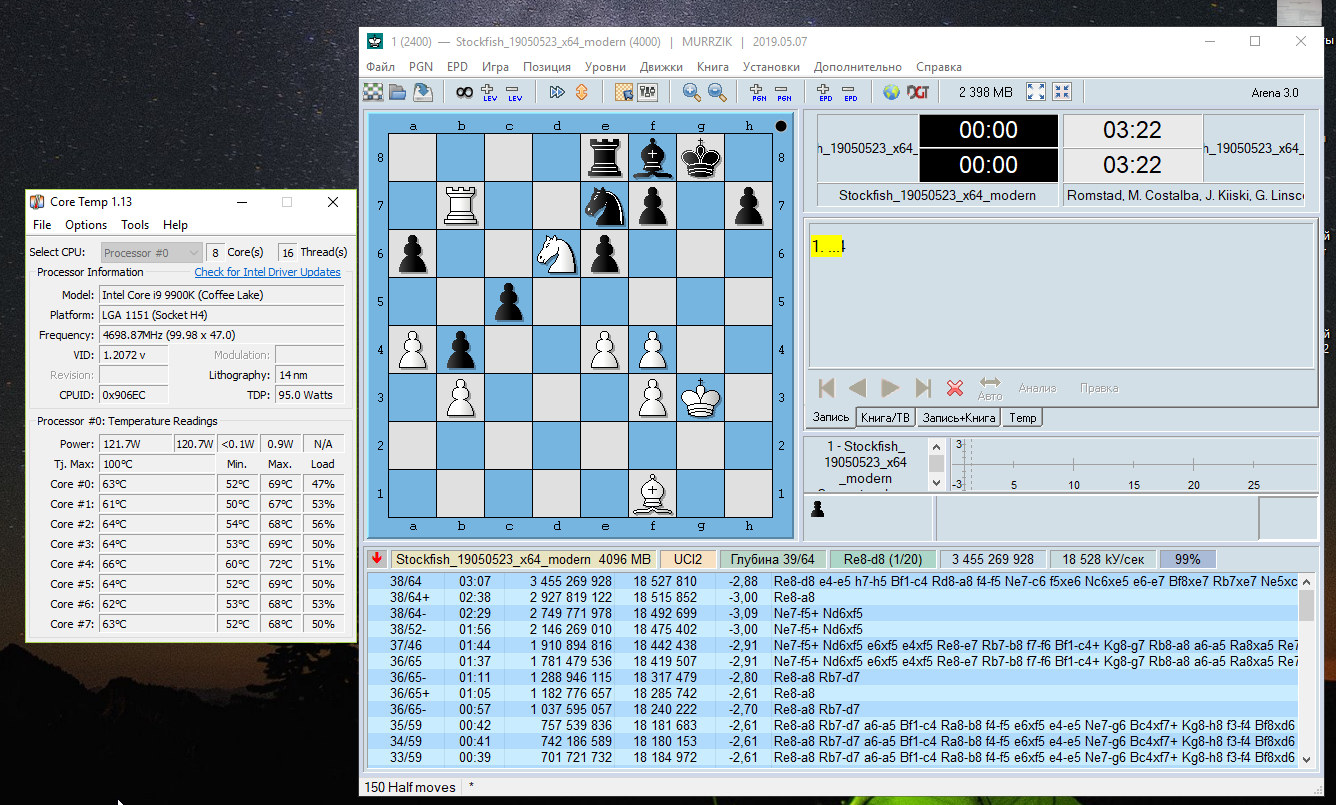1336x805 pixels.
Task: Click the black side-to-move indicator dot
Action: [x=781, y=126]
